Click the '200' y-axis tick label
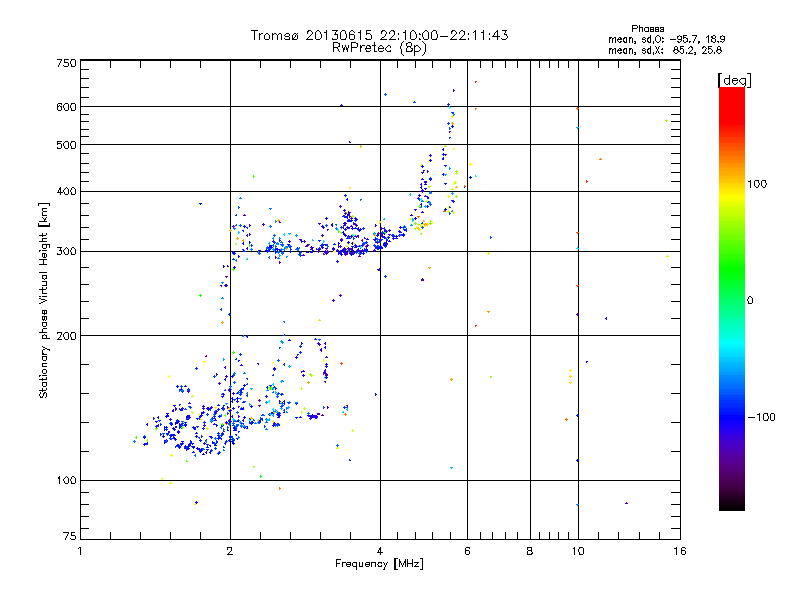This screenshot has height=600, width=800. (66, 336)
